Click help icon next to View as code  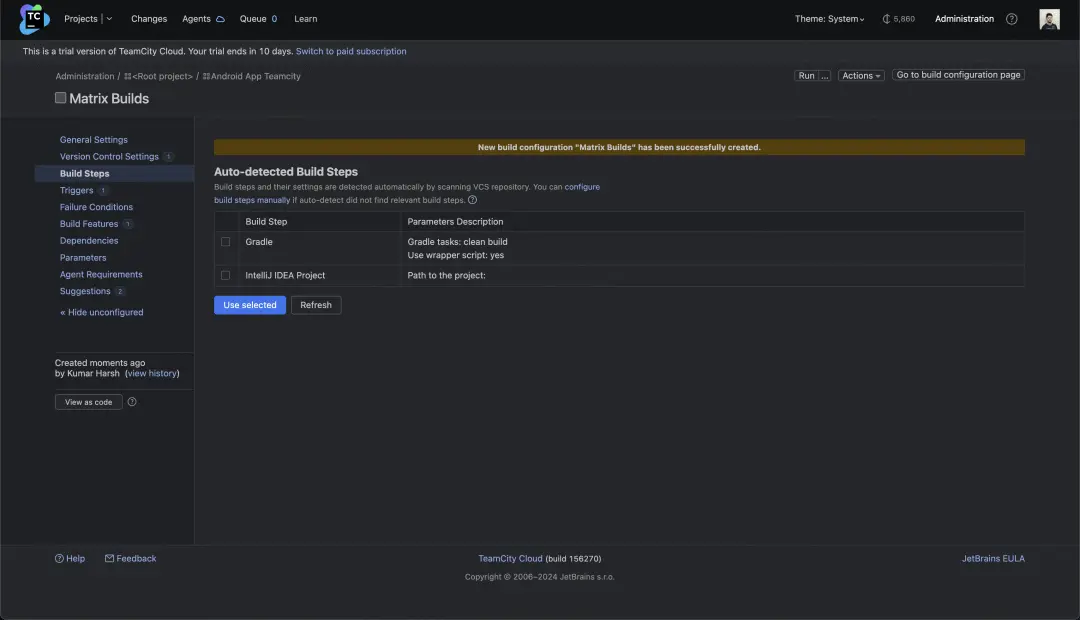coord(132,402)
